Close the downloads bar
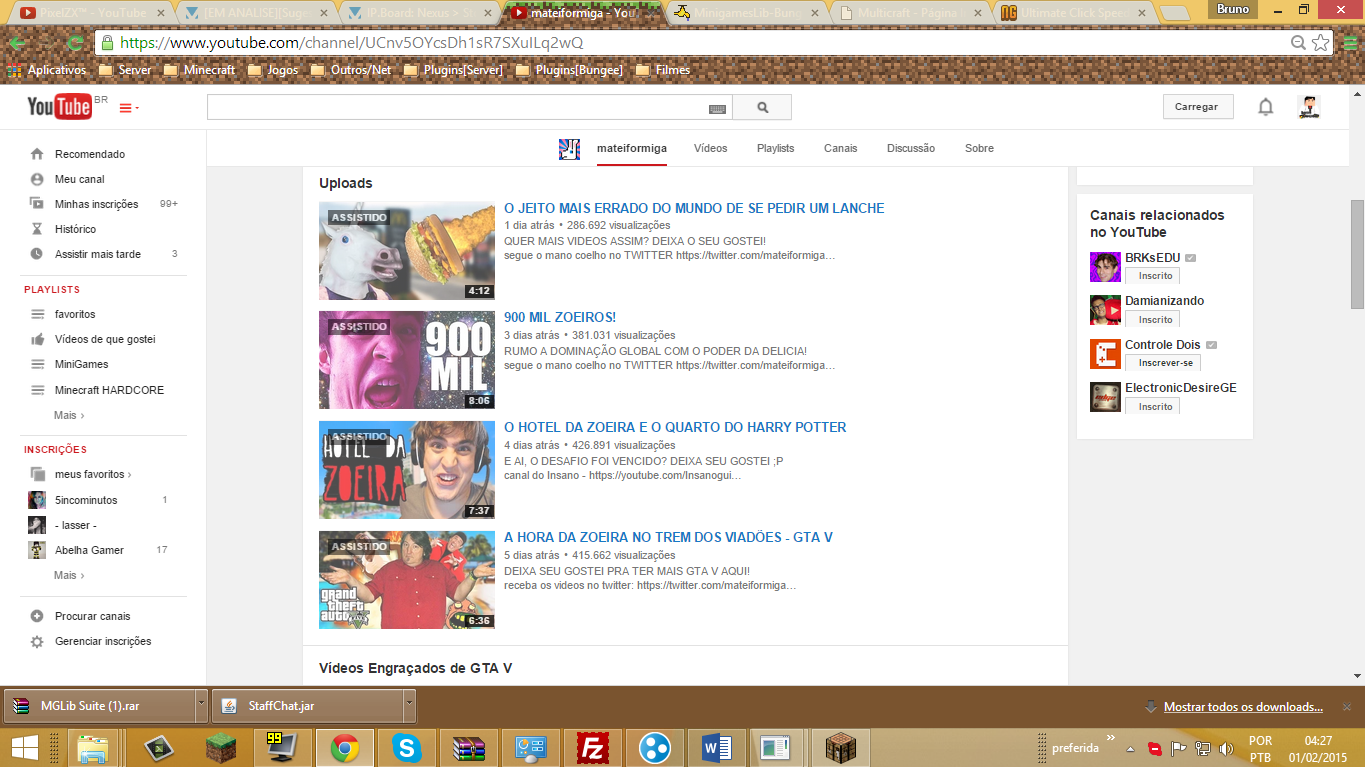 (x=1346, y=707)
